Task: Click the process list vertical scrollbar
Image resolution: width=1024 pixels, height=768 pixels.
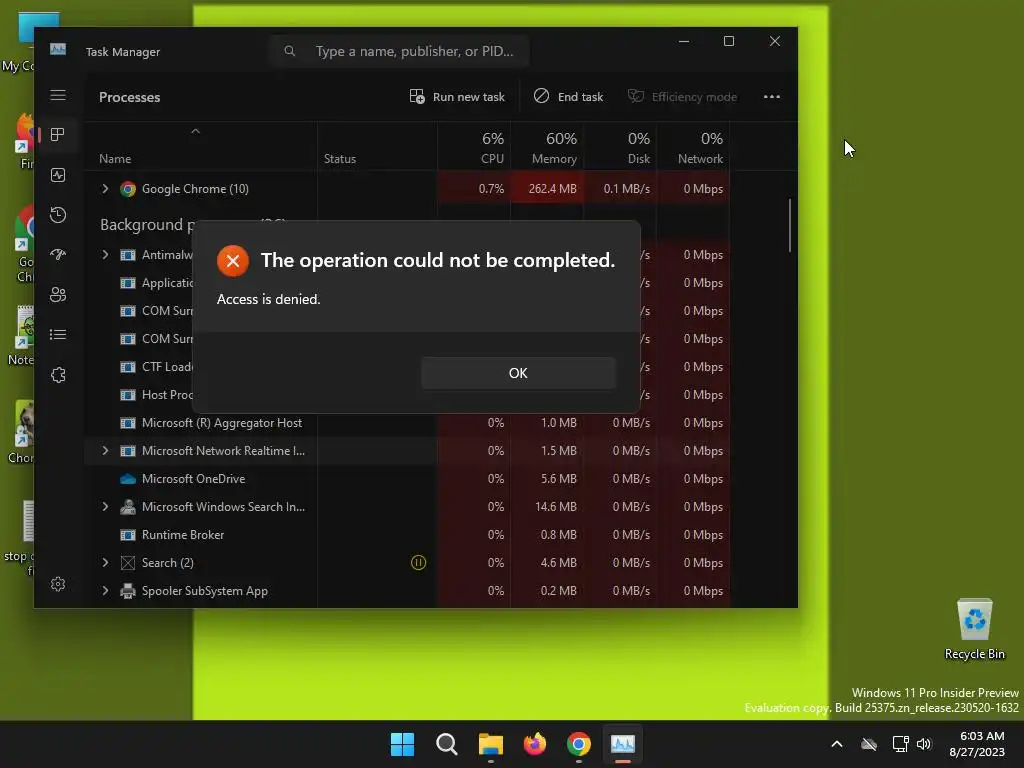Action: [790, 225]
